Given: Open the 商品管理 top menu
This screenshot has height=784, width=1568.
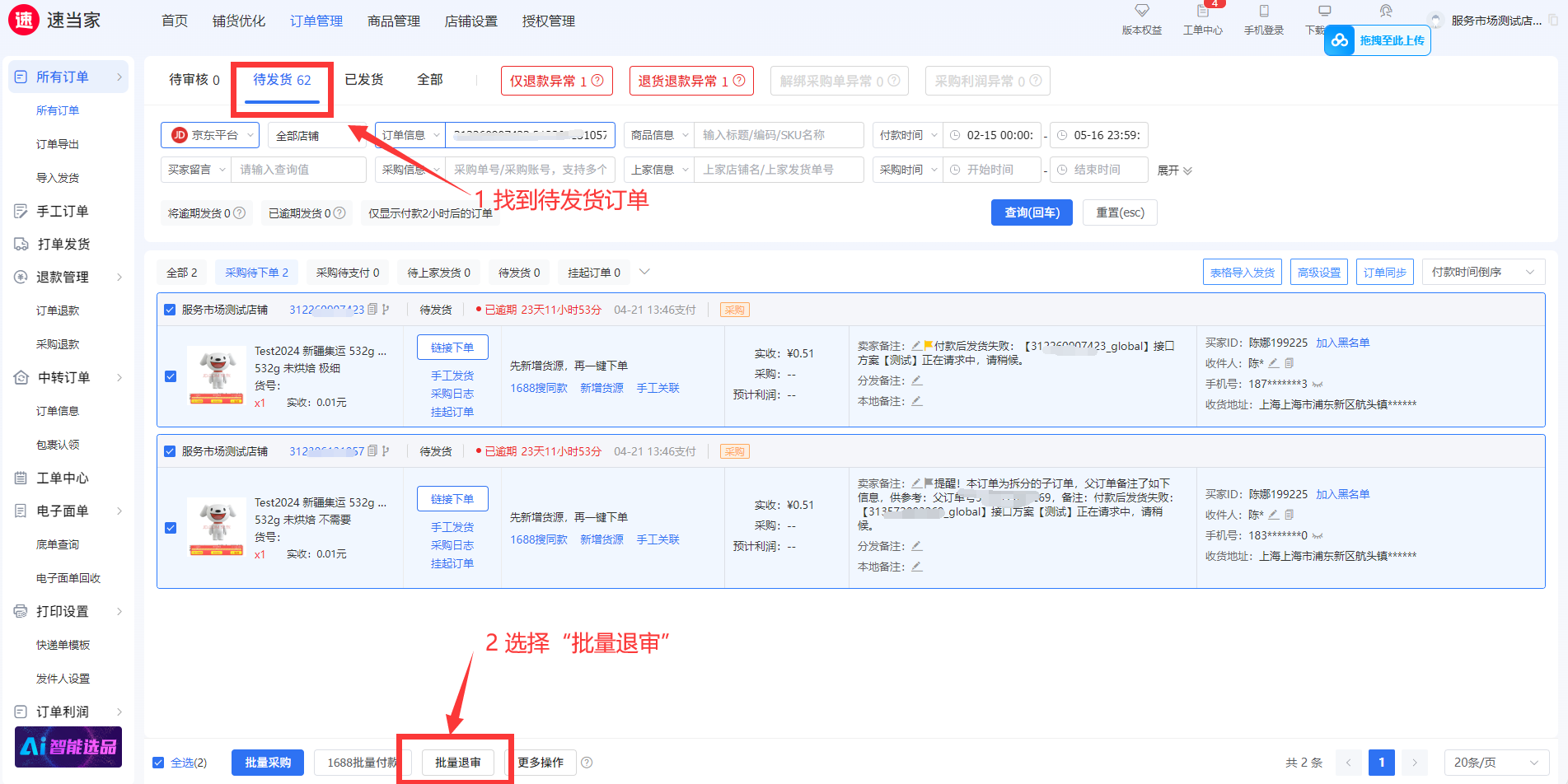Looking at the screenshot, I should click(393, 21).
